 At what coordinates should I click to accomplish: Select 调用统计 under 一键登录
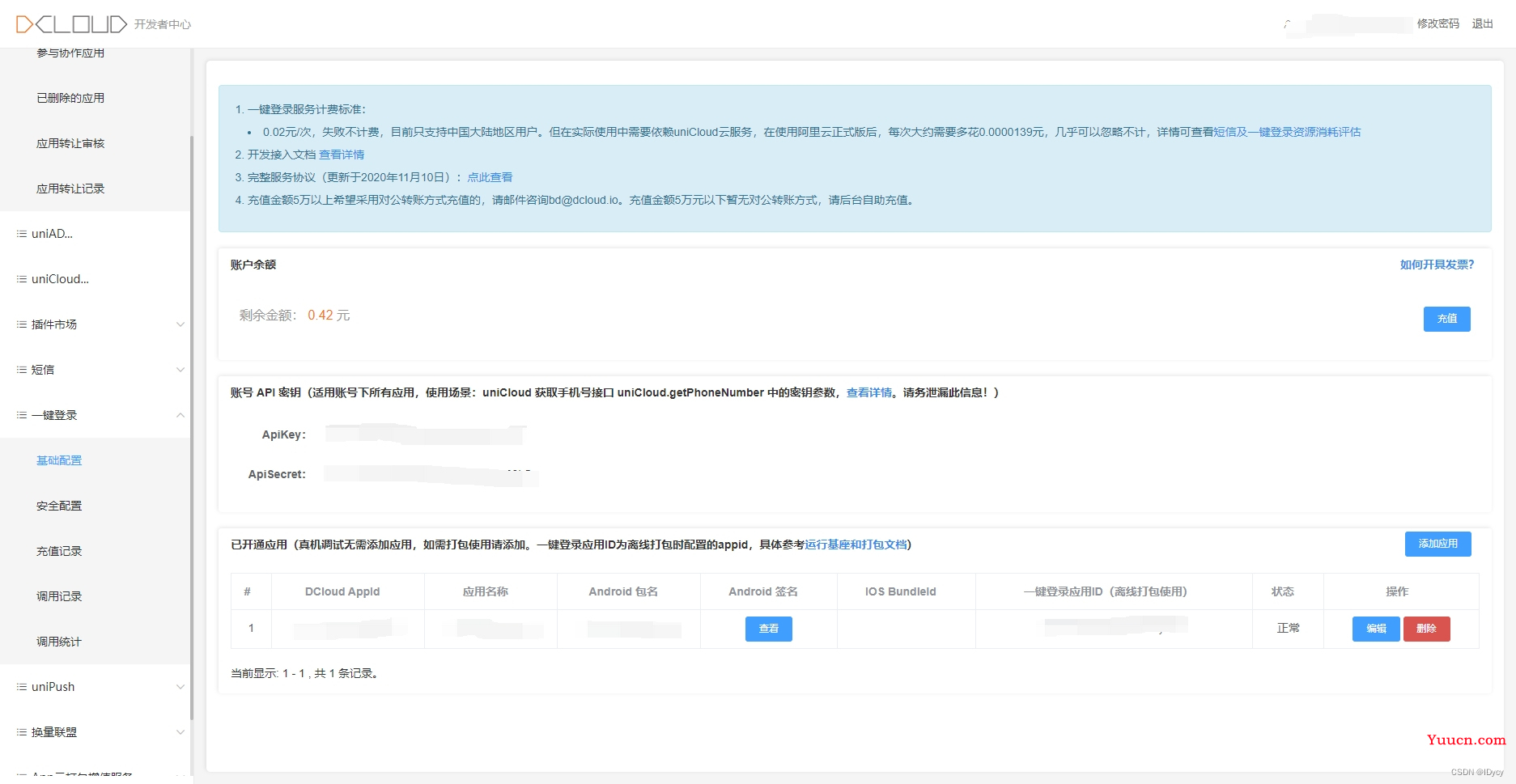pyautogui.click(x=59, y=642)
